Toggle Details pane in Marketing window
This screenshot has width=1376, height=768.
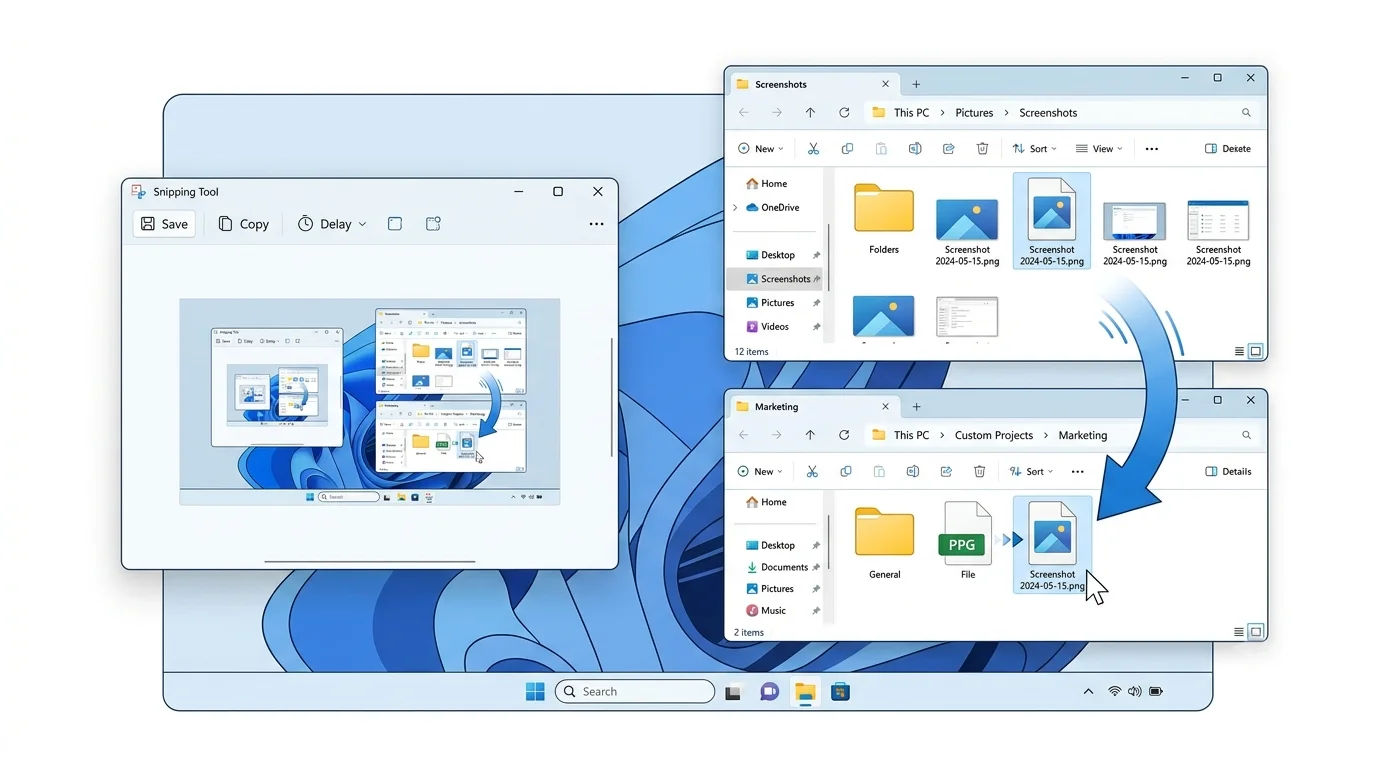tap(1229, 471)
